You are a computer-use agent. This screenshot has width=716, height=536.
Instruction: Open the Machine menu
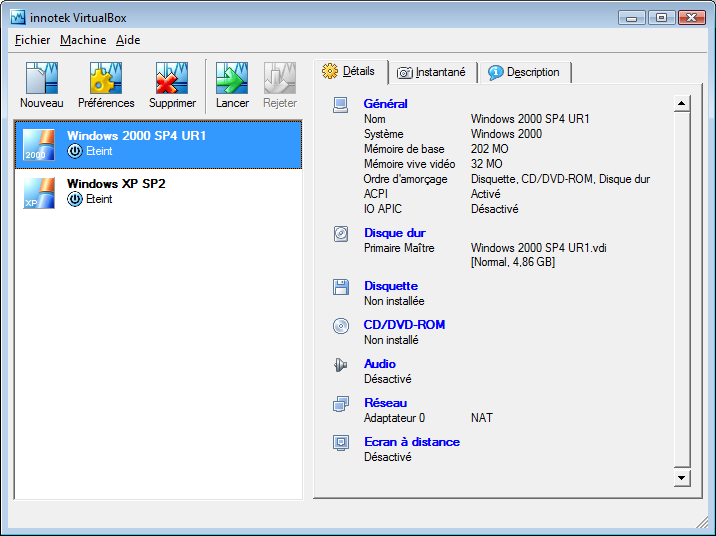point(83,40)
